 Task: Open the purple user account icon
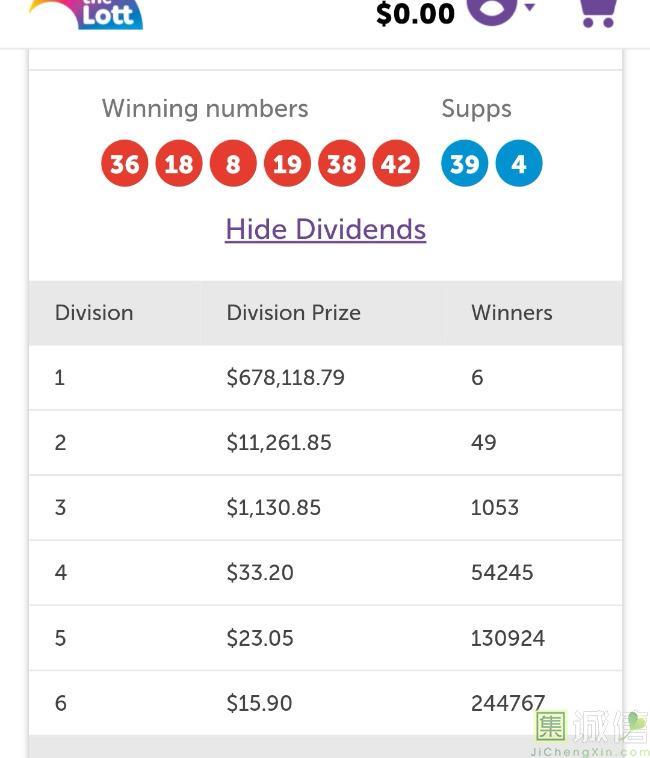(492, 10)
